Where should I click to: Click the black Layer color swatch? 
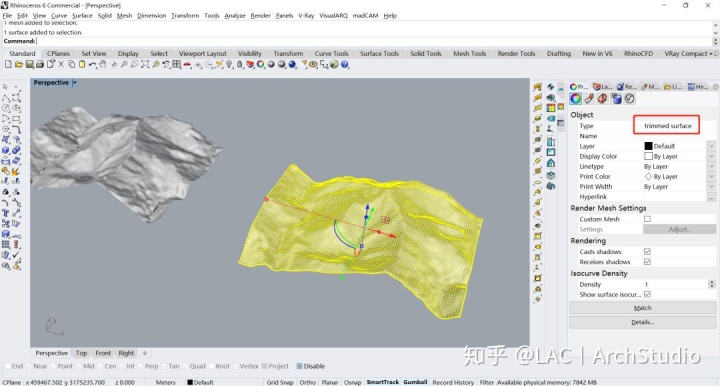tap(648, 146)
